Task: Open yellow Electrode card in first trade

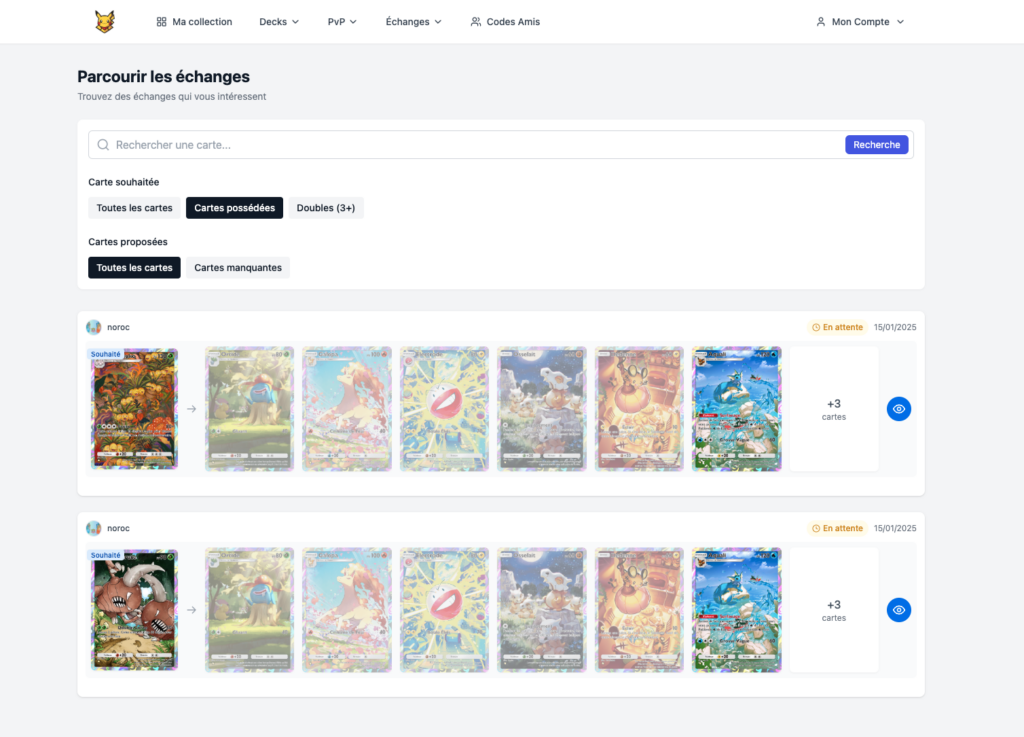Action: [x=444, y=409]
